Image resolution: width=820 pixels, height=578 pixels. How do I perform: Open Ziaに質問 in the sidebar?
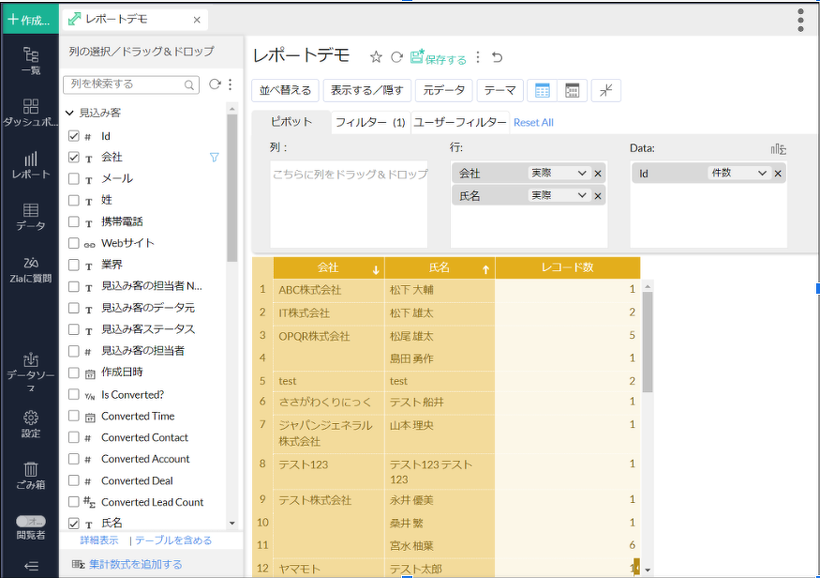click(30, 270)
